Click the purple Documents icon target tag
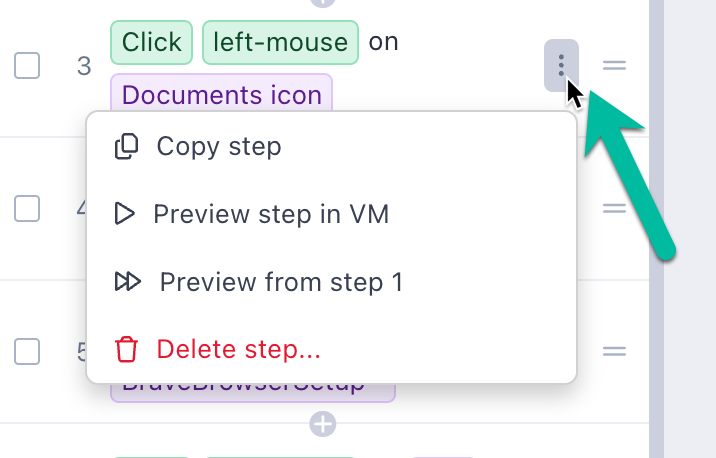Viewport: 716px width, 458px height. click(221, 95)
